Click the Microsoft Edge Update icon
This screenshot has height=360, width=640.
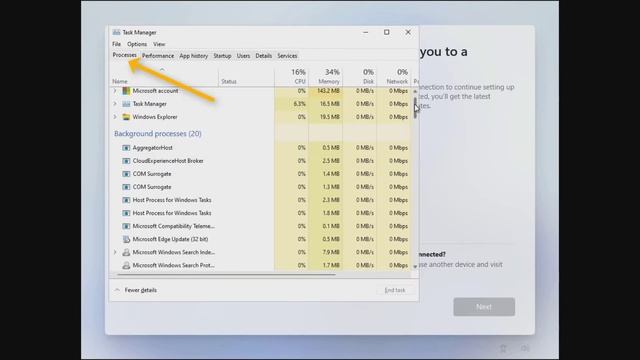pyautogui.click(x=126, y=239)
